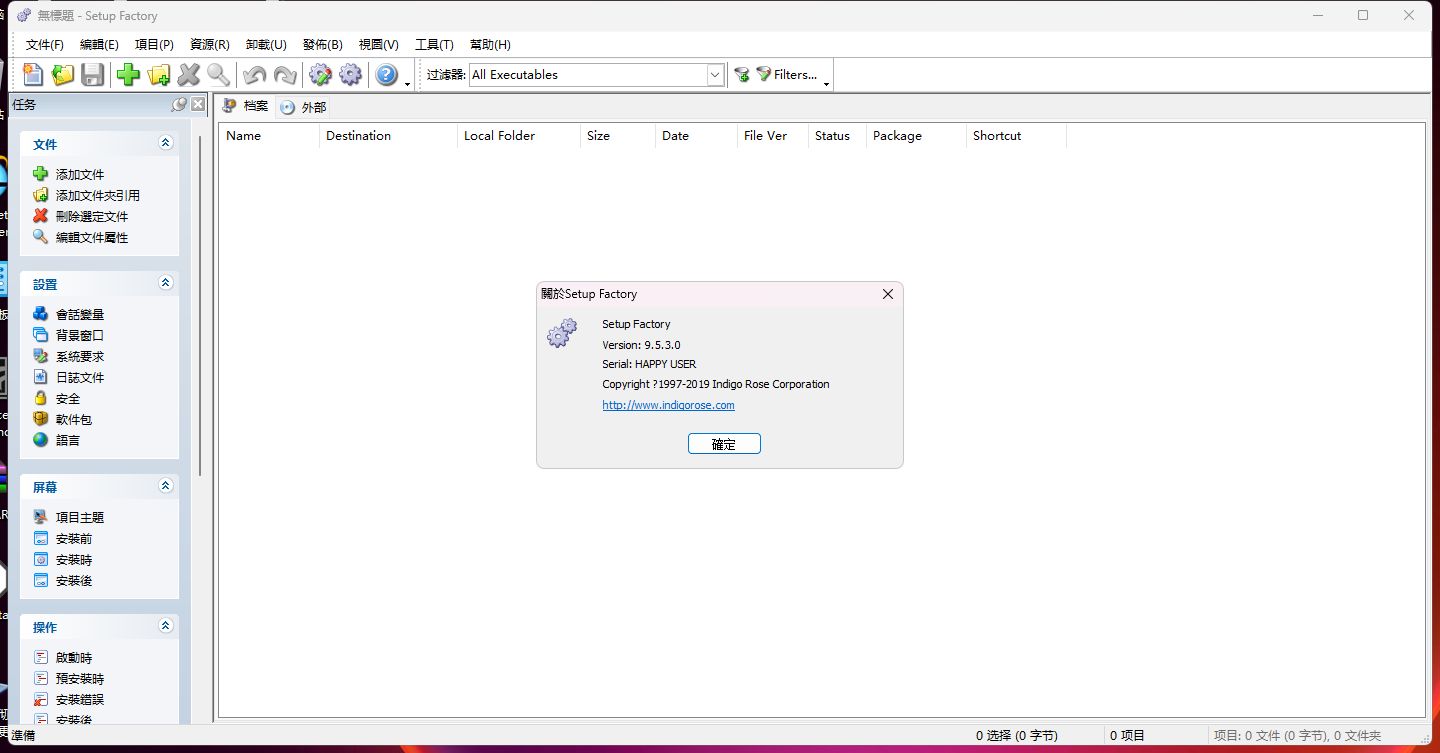Open the 工具(T) menu

[434, 45]
